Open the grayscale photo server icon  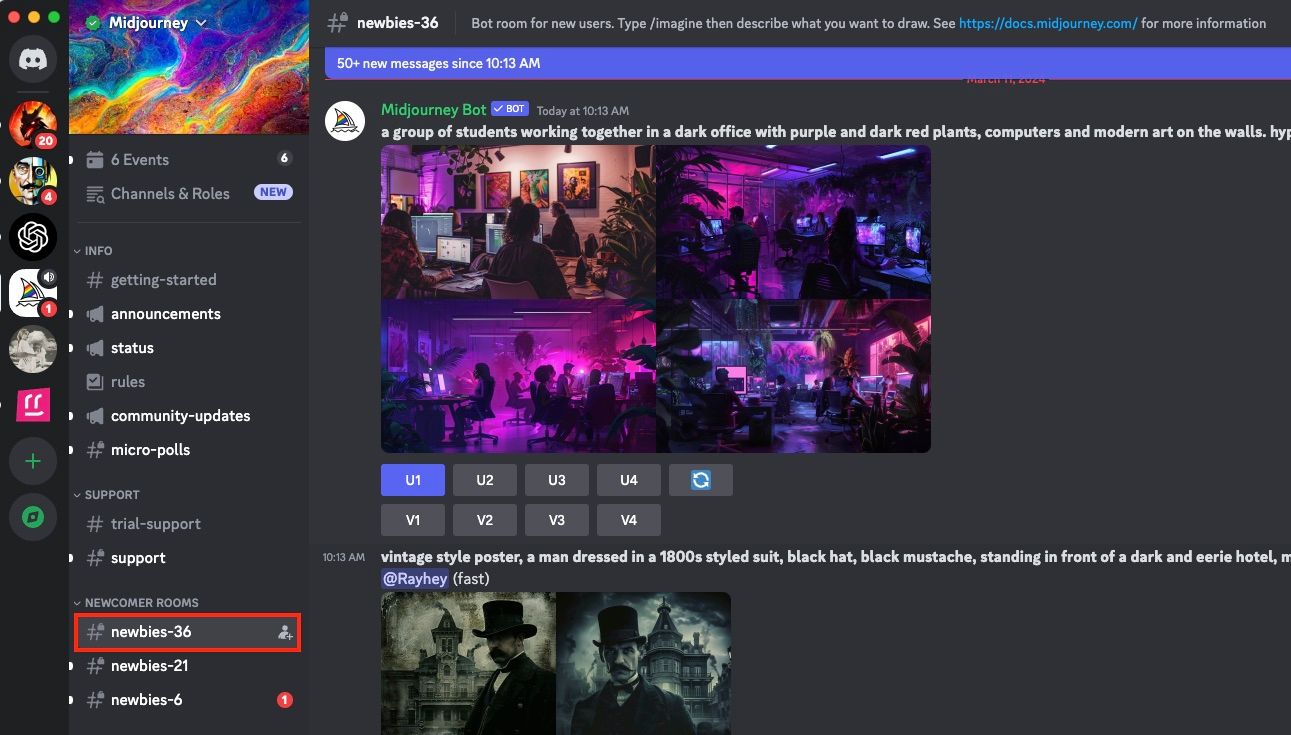[33, 349]
